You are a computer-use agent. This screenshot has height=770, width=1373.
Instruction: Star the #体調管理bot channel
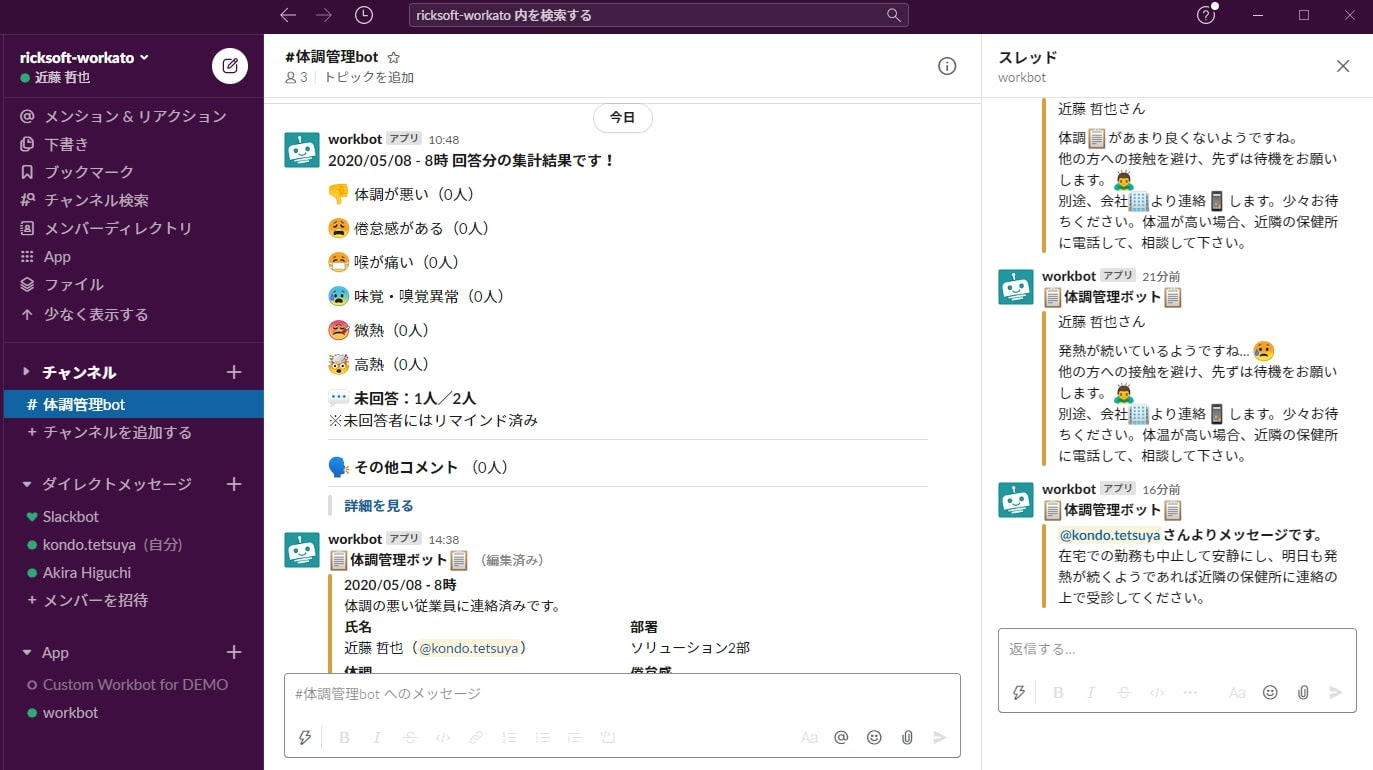pos(394,58)
